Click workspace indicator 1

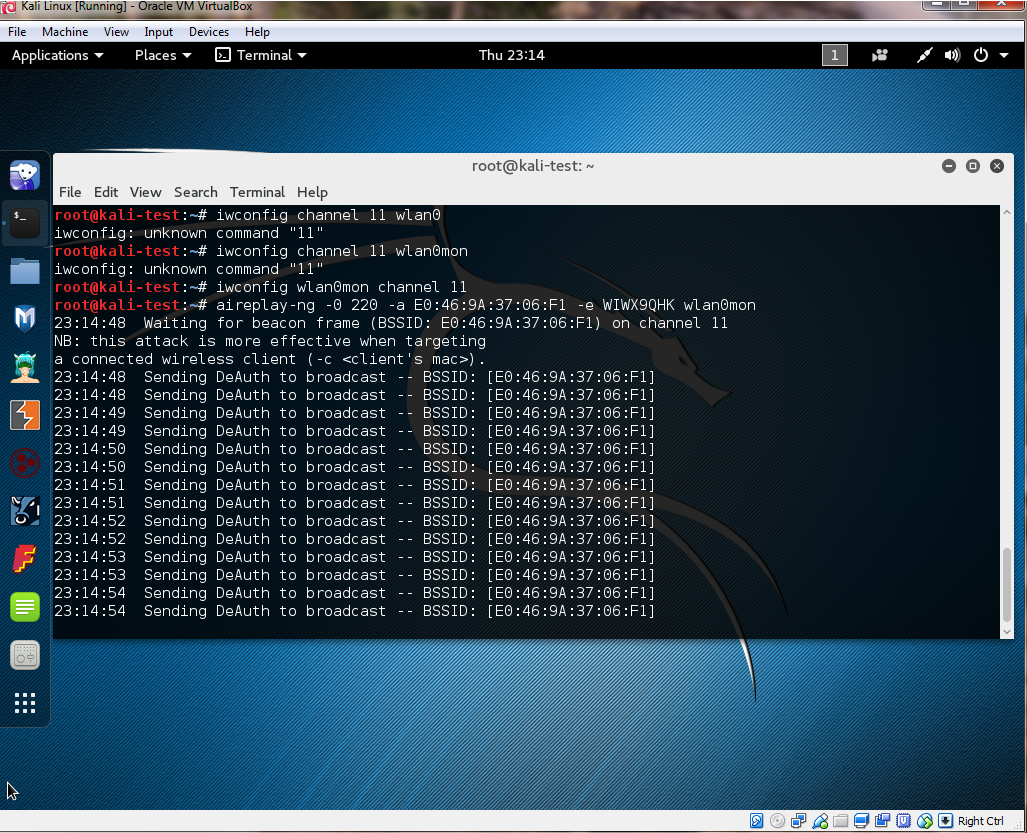pyautogui.click(x=834, y=55)
